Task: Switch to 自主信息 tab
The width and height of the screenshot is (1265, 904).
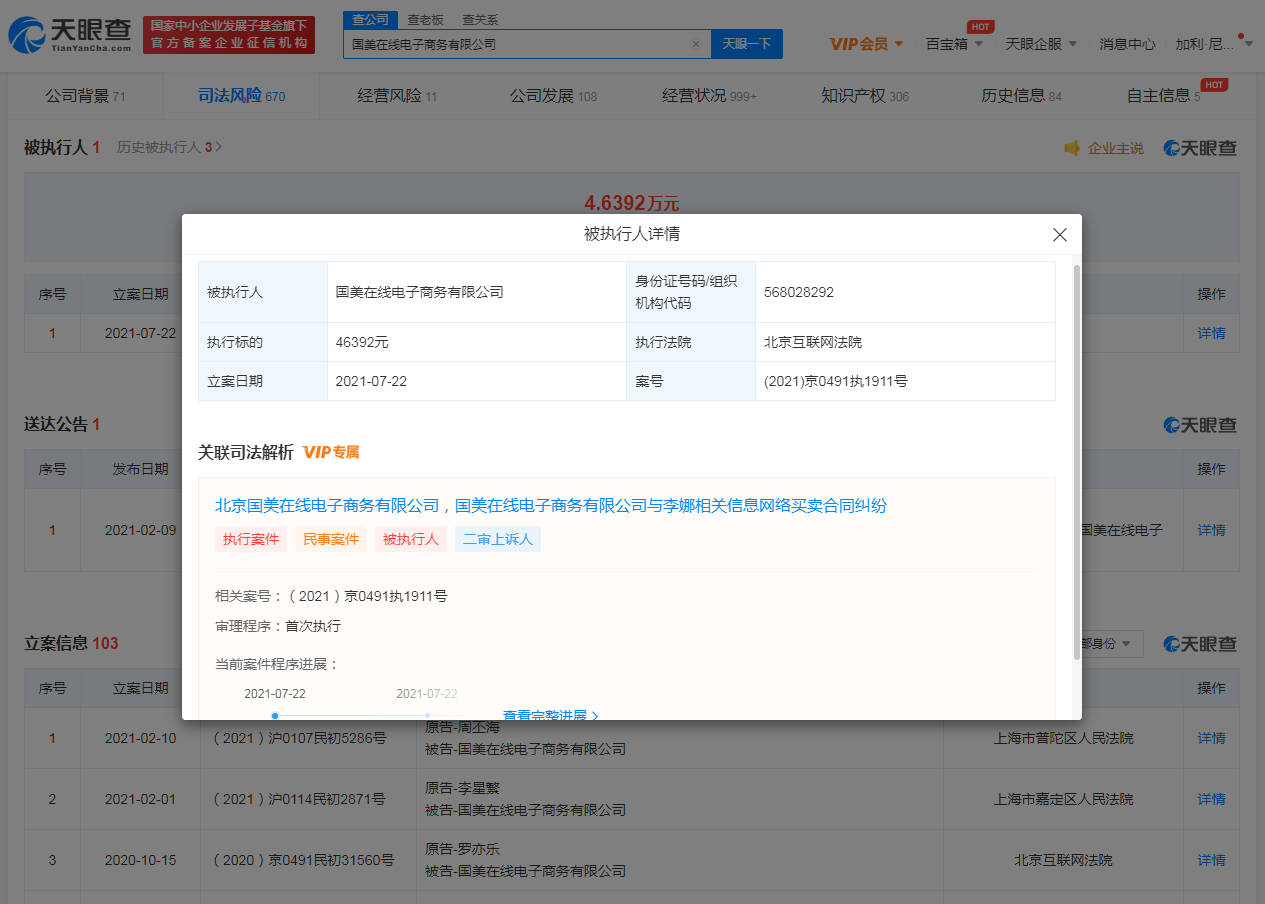Action: click(x=1163, y=96)
